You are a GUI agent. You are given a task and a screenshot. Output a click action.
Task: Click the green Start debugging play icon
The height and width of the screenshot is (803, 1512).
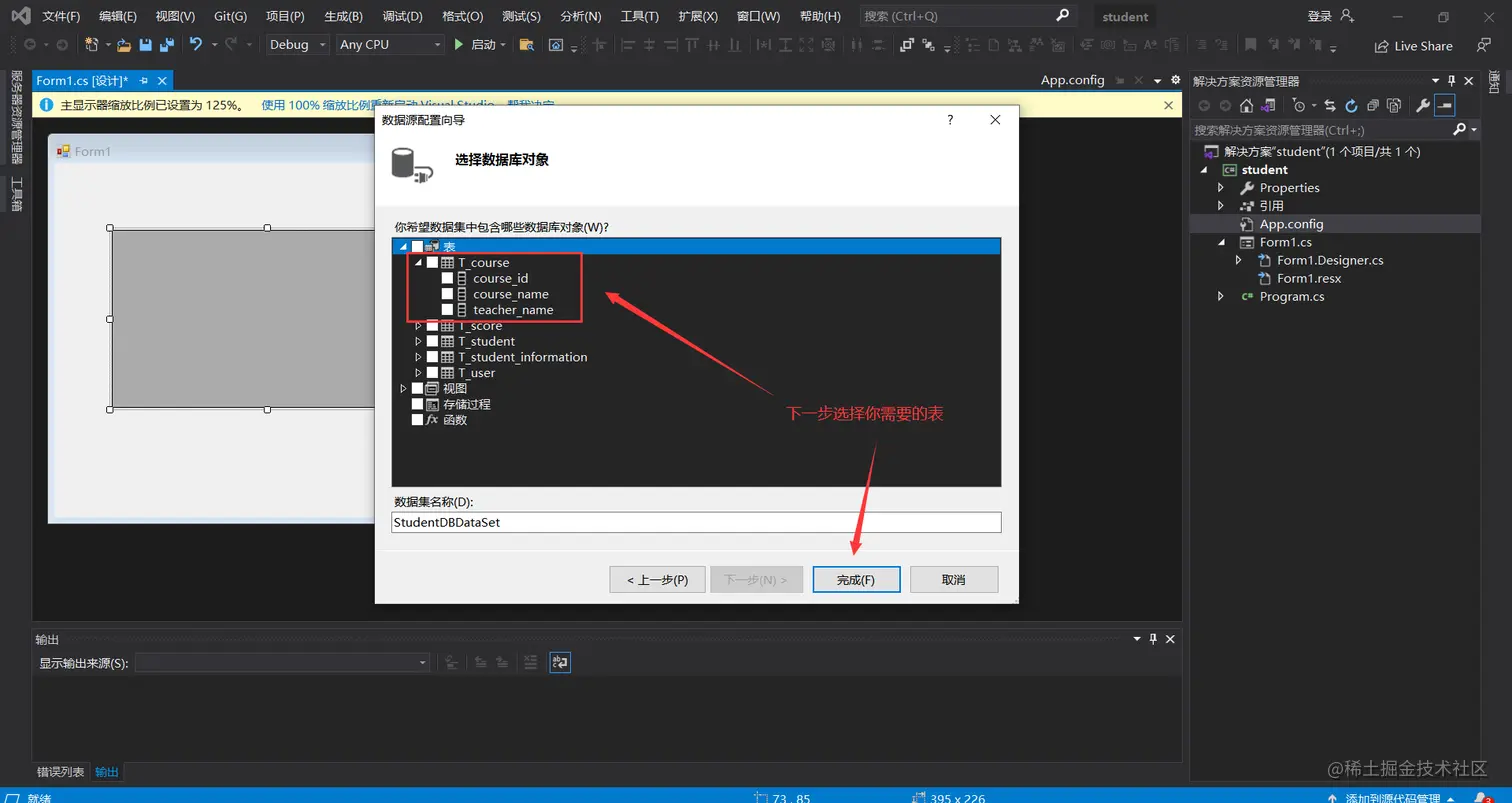click(458, 45)
